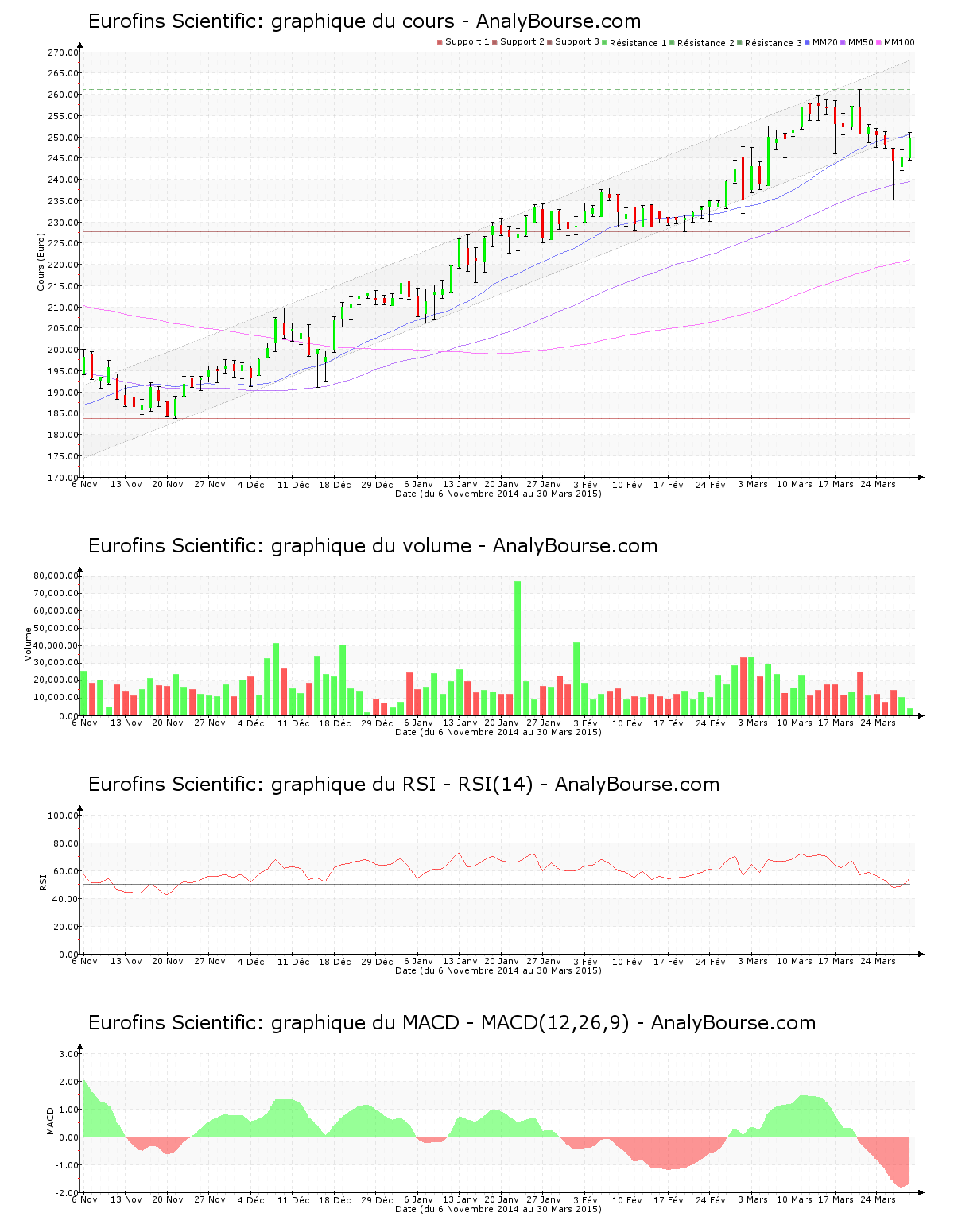This screenshot has width=954, height=1232.
Task: Select the Résistance 1 legend label
Action: click(638, 43)
